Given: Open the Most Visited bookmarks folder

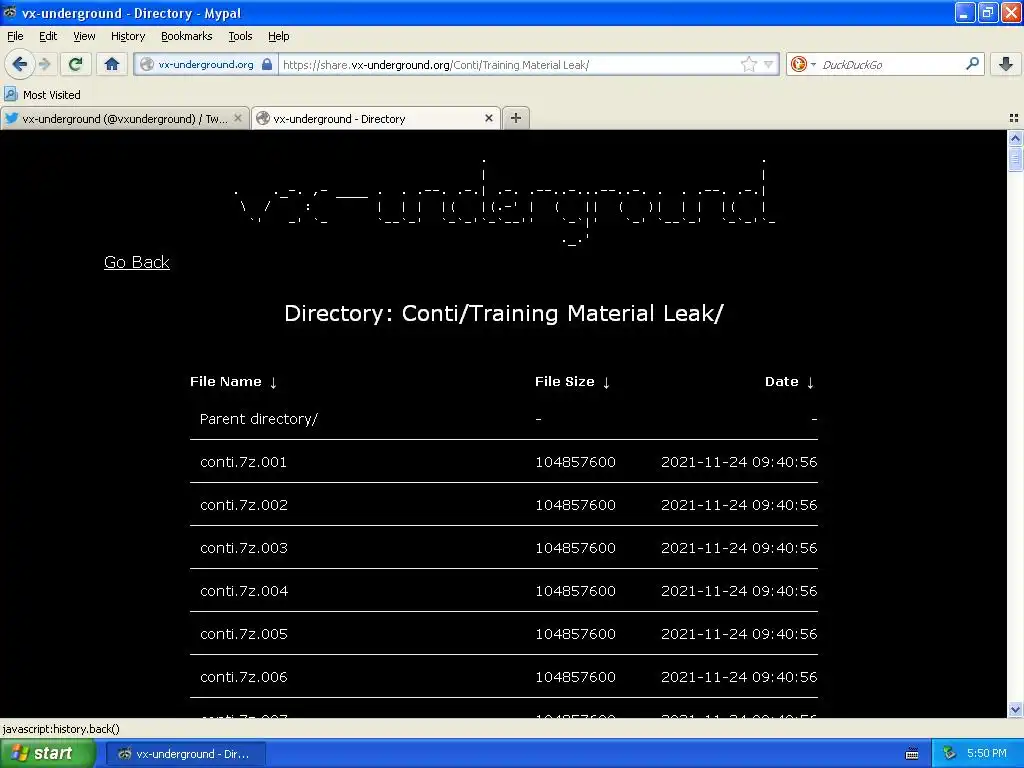Looking at the screenshot, I should click(x=42, y=95).
